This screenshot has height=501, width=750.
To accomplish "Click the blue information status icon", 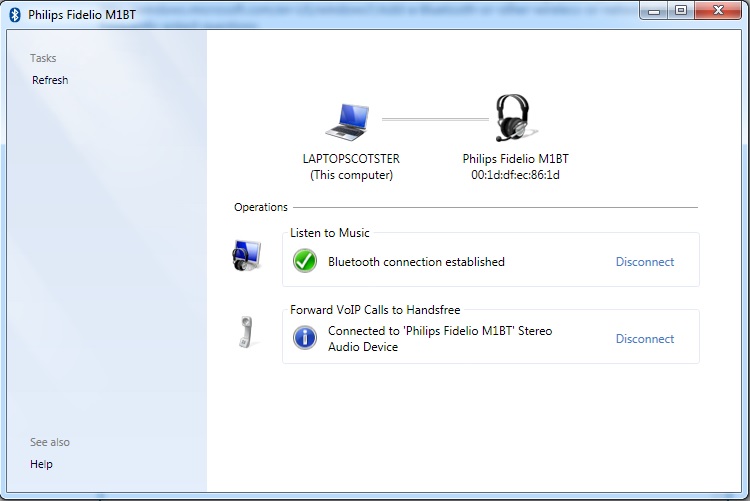I will 305,338.
